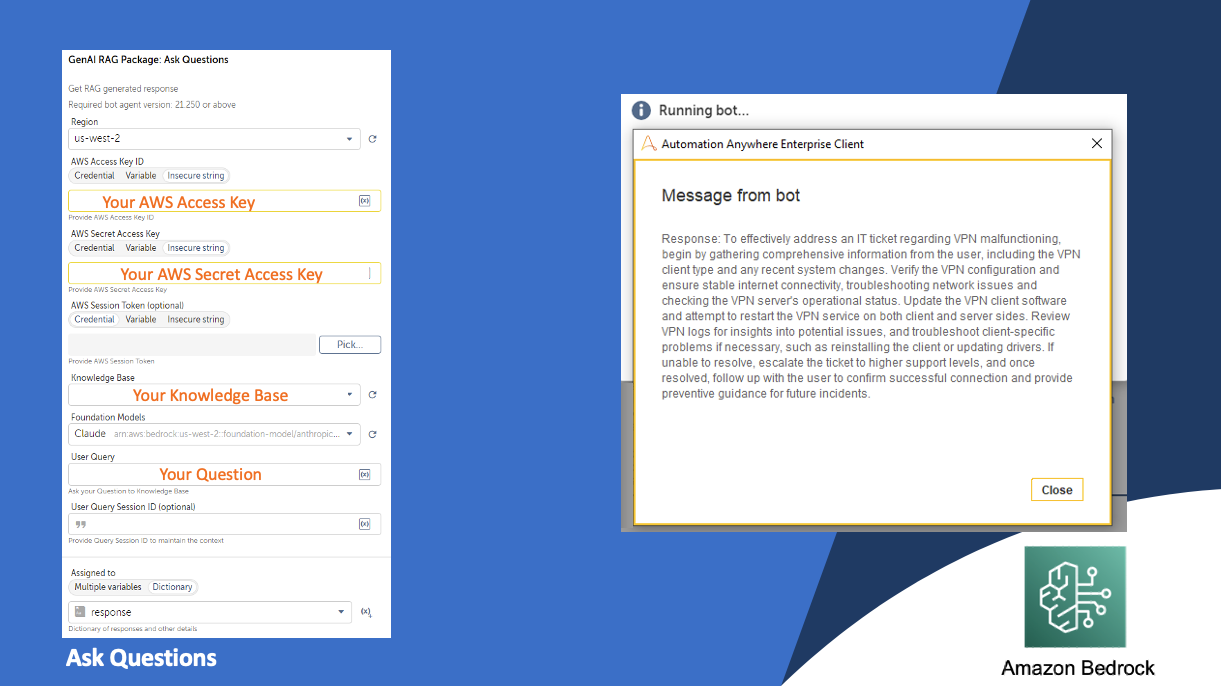The image size is (1221, 686).
Task: Refresh the Region list icon
Action: point(372,140)
